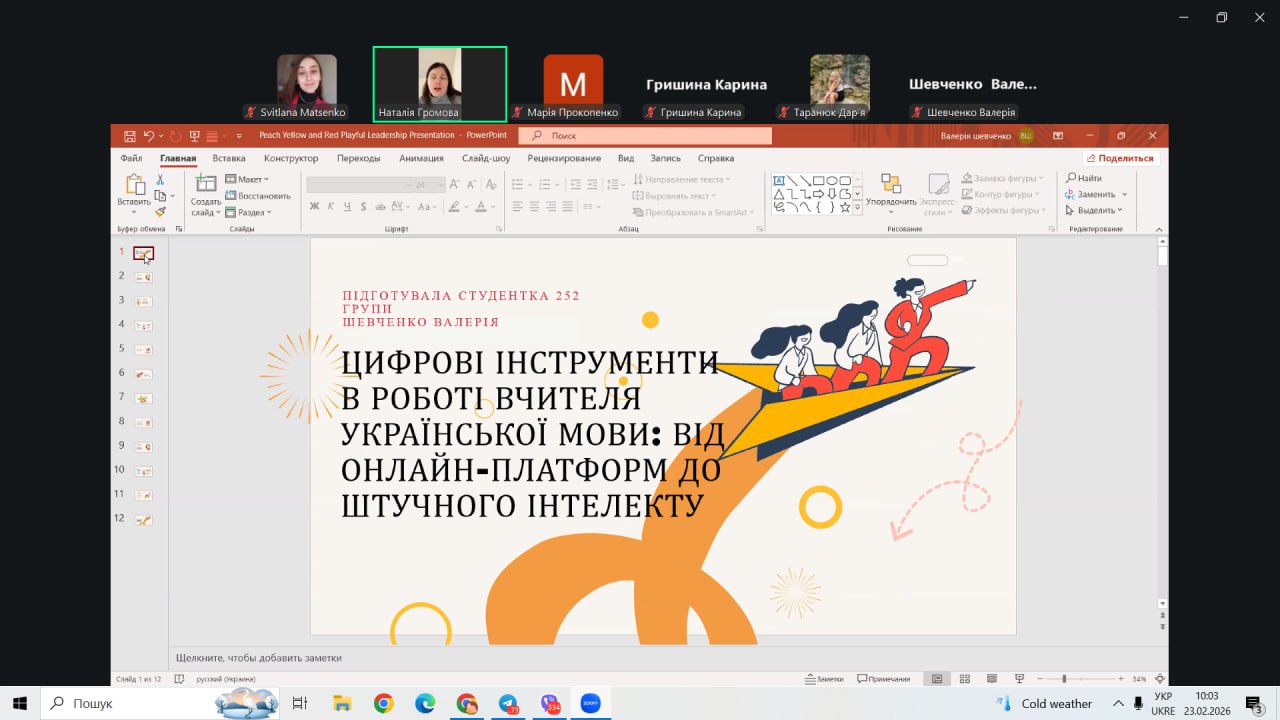Click the Cut scissors icon

(x=160, y=180)
